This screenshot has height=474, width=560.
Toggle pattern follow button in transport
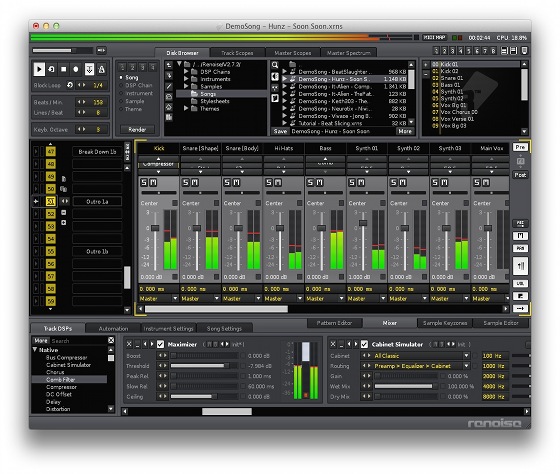[x=89, y=69]
